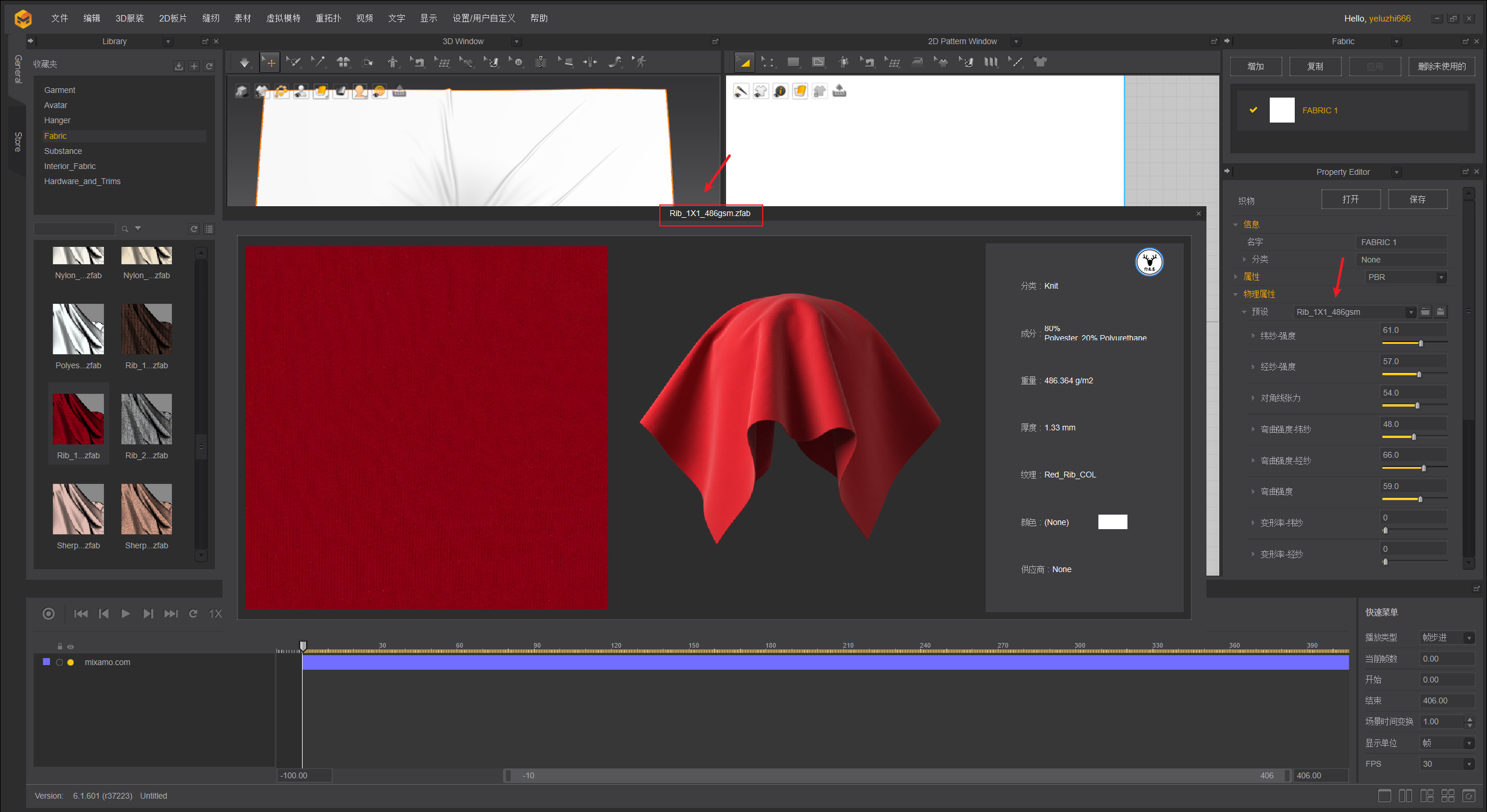Click the white 颜色 color swatch
The image size is (1487, 812).
(1112, 522)
